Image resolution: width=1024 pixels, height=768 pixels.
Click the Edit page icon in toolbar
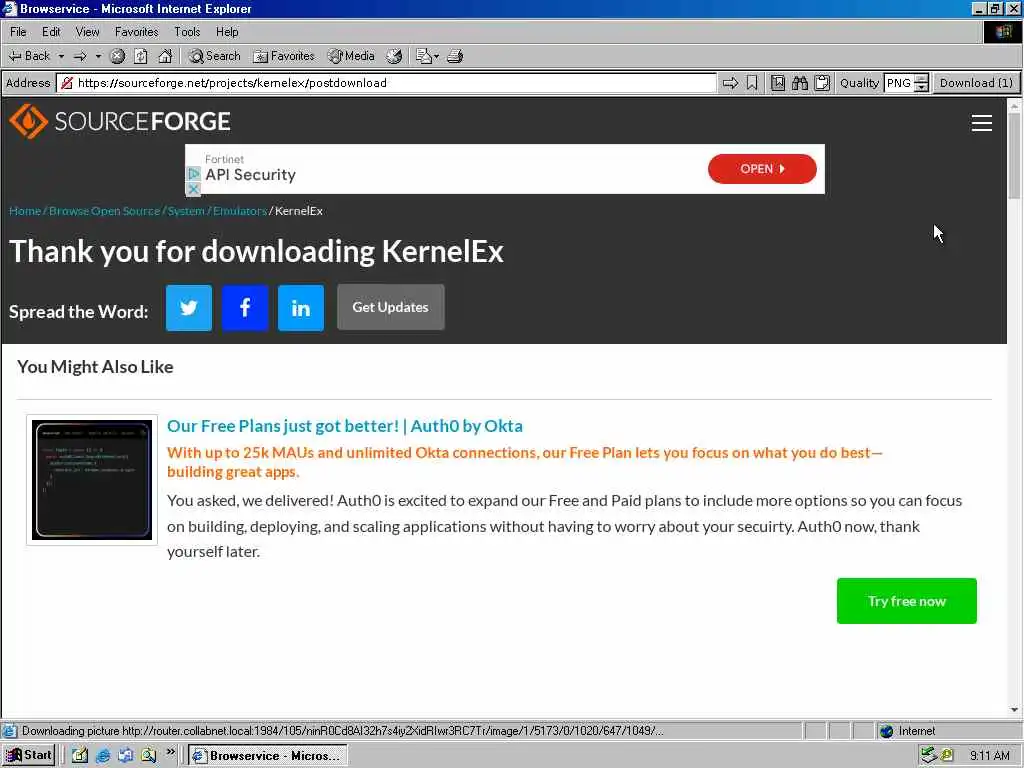pyautogui.click(x=424, y=56)
